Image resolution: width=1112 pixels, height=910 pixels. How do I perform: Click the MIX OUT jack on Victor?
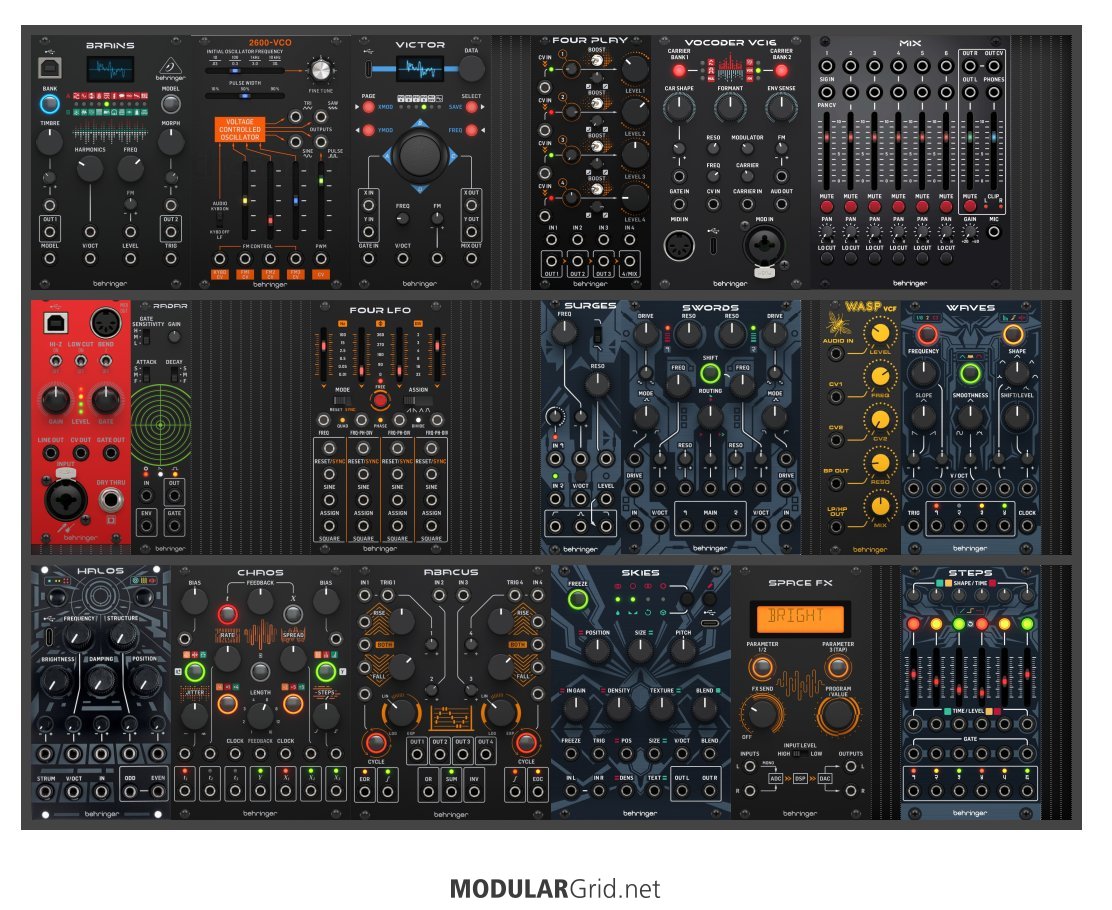pyautogui.click(x=472, y=260)
